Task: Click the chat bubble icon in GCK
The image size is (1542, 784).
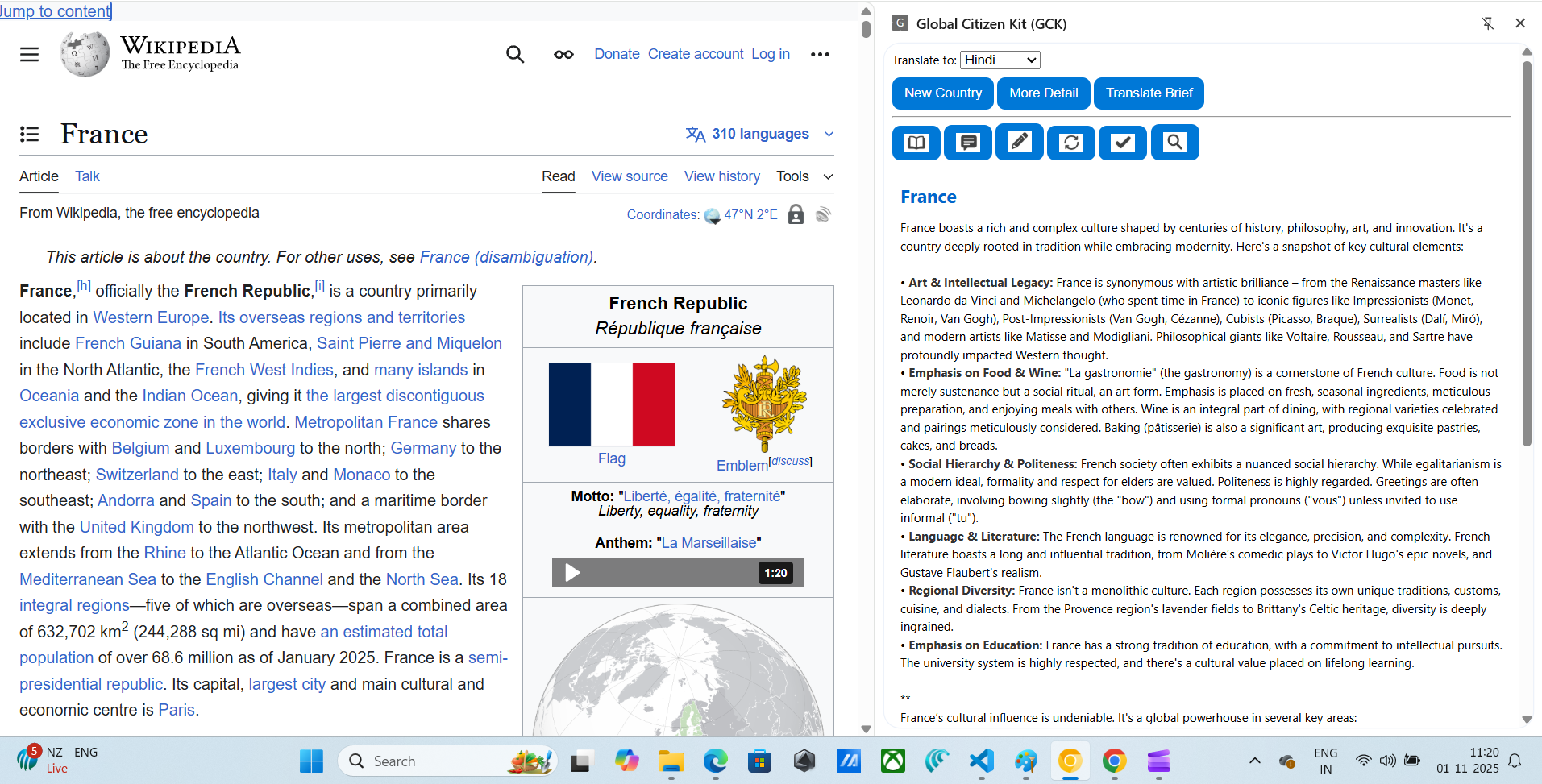Action: pos(968,143)
